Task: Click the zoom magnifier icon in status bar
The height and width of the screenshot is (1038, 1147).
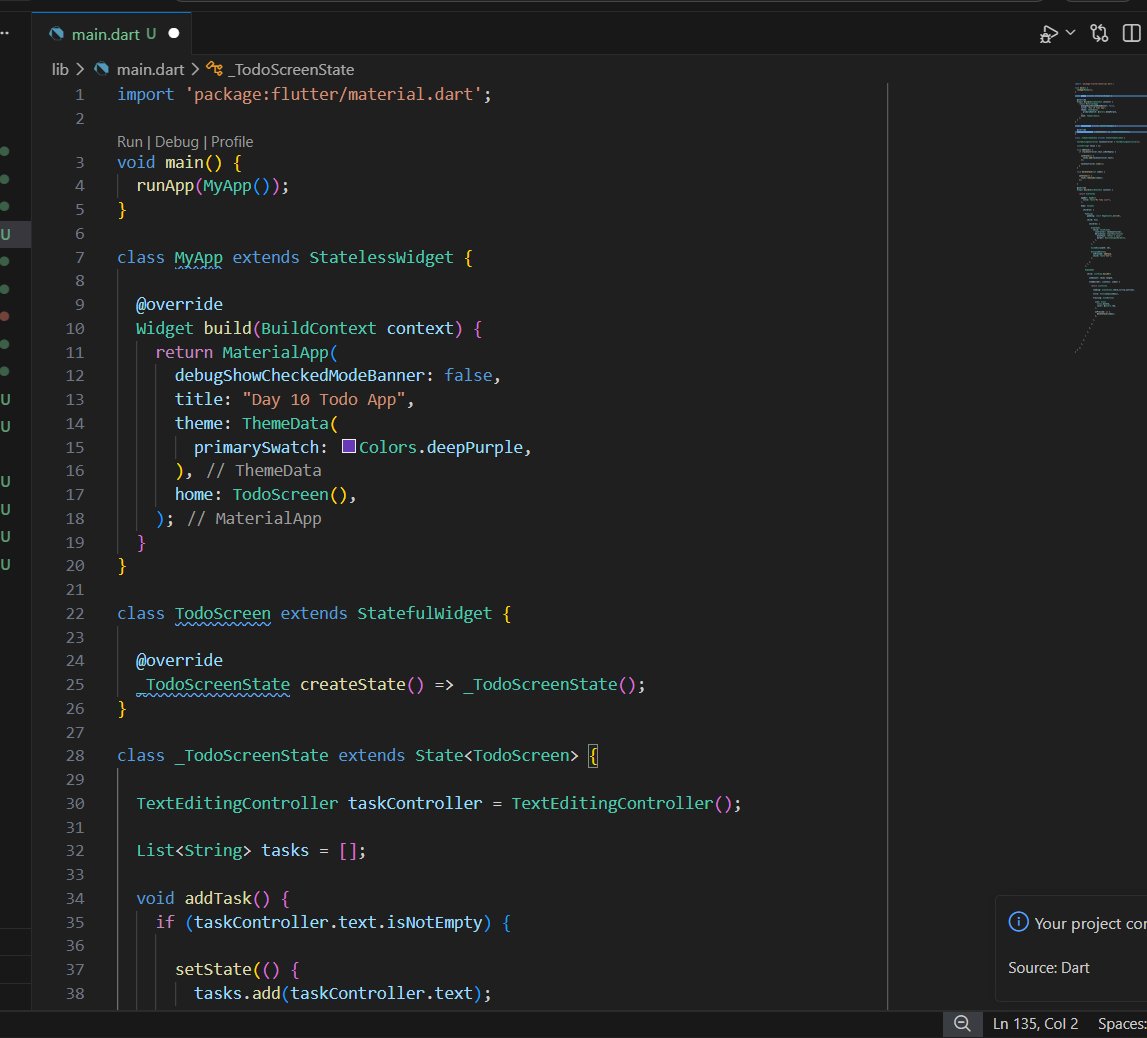Action: click(x=963, y=1024)
